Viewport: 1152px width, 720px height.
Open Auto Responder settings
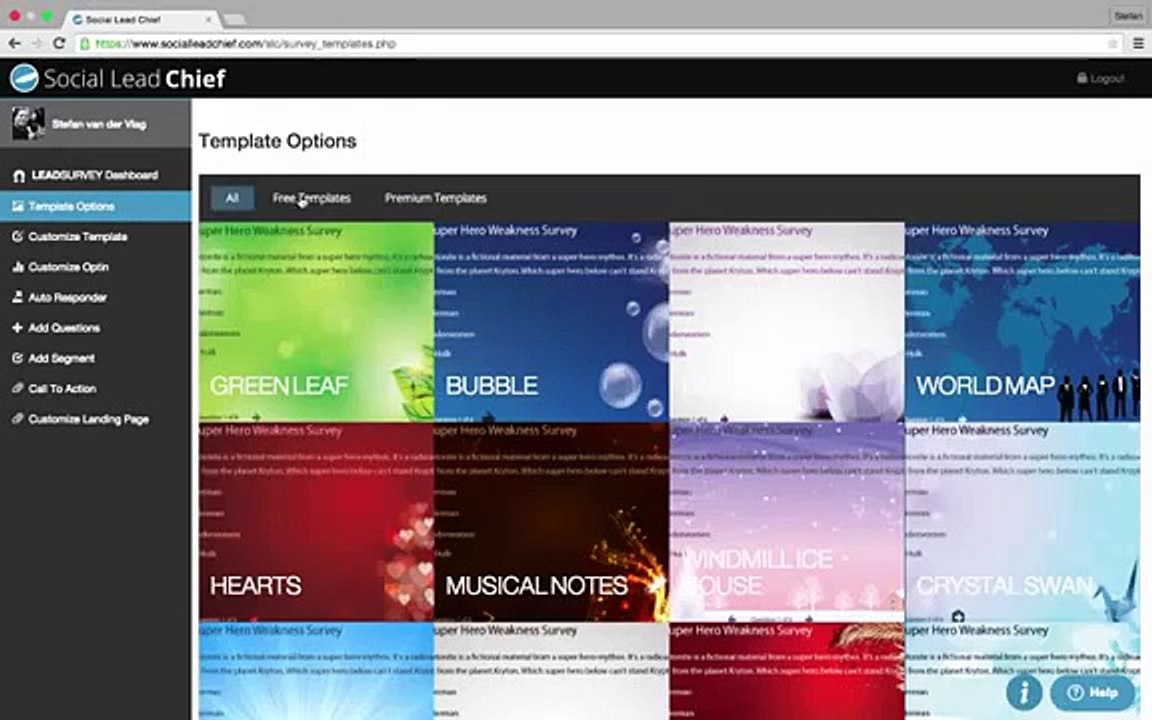[x=96, y=297]
